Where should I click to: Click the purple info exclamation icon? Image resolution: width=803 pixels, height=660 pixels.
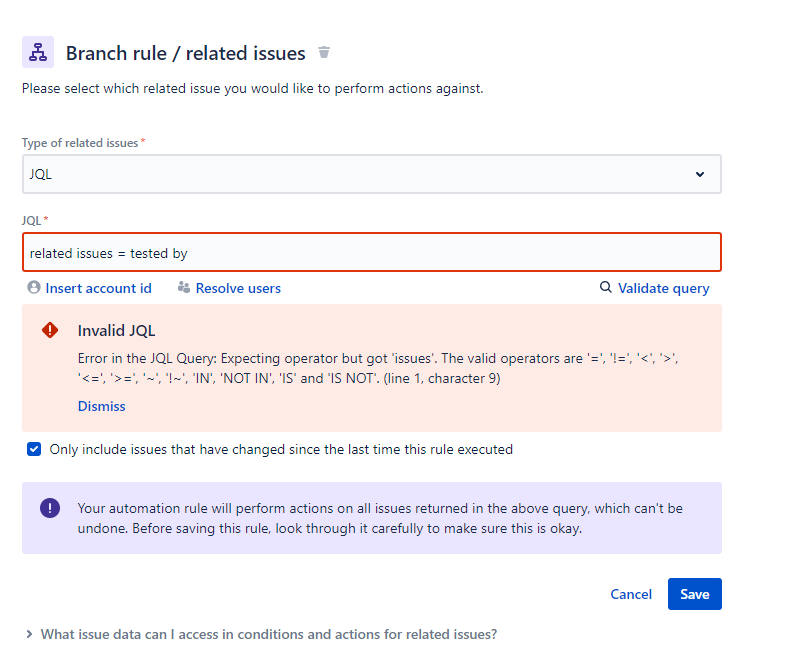(50, 508)
